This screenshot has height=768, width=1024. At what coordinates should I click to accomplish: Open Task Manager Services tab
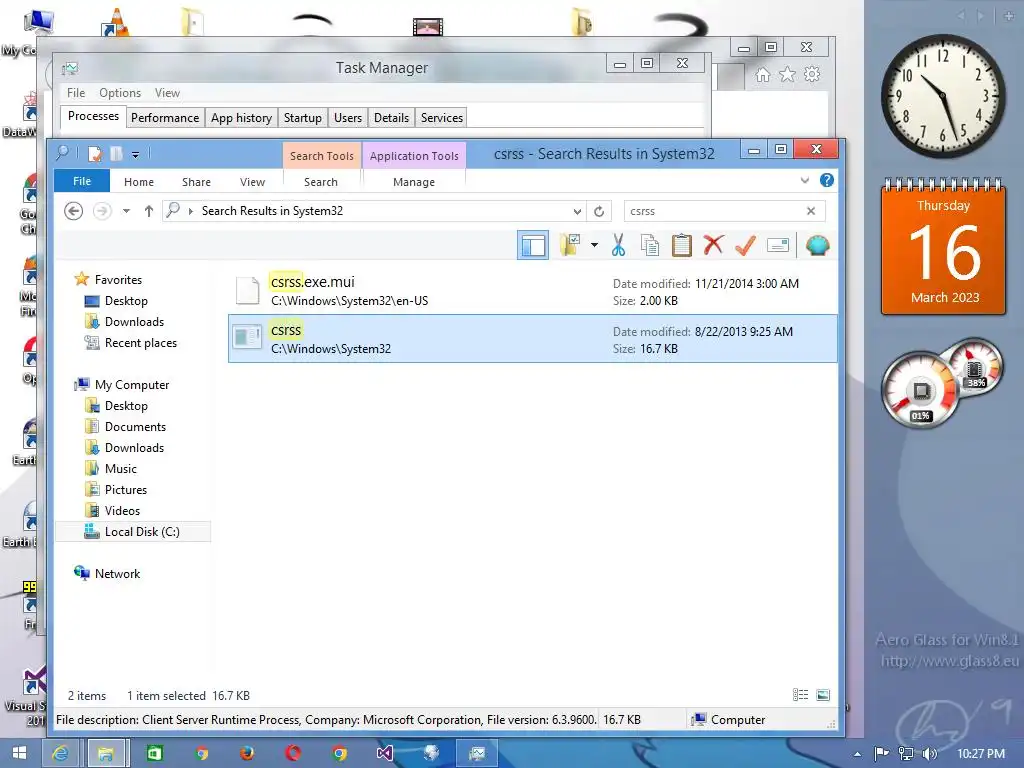click(x=441, y=118)
